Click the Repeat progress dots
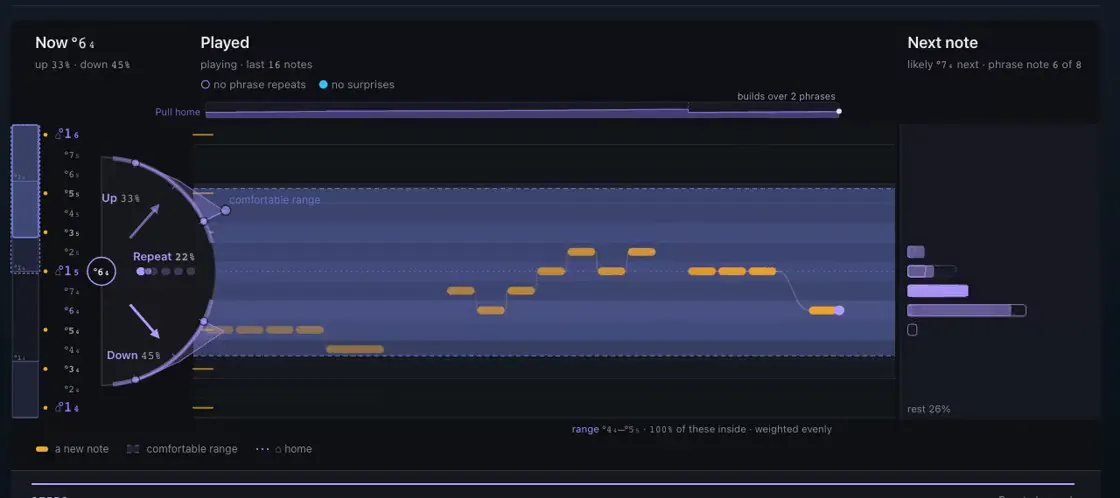Viewport: 1120px width, 498px height. click(x=165, y=272)
